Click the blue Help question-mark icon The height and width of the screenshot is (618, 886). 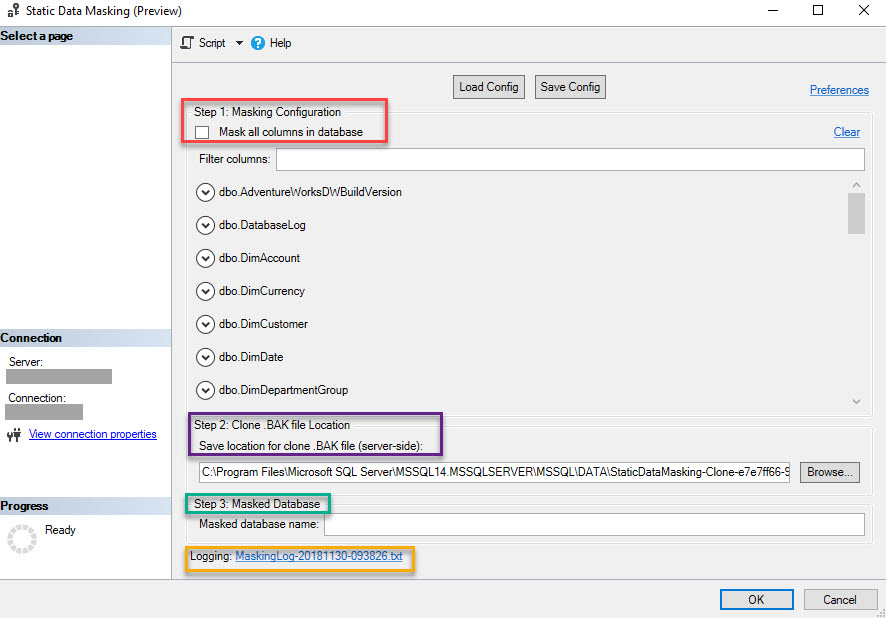pyautogui.click(x=258, y=43)
